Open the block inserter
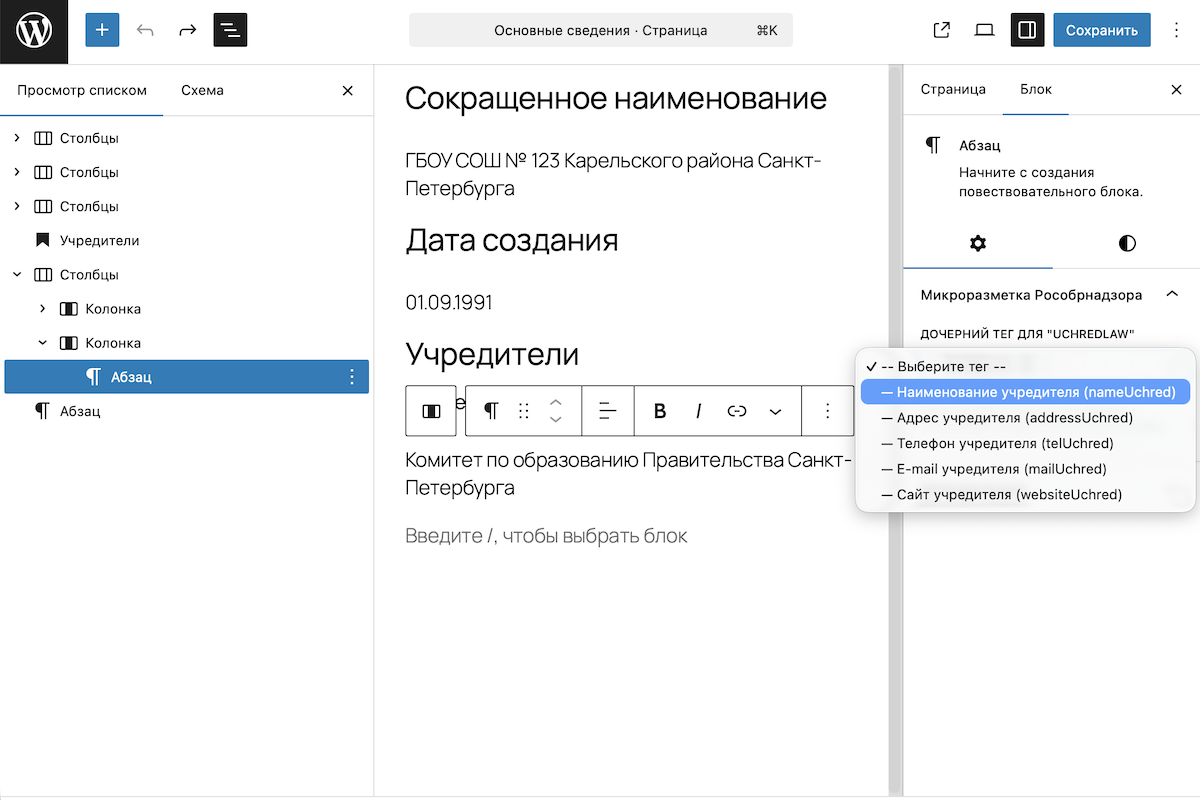This screenshot has height=800, width=1200. [101, 30]
